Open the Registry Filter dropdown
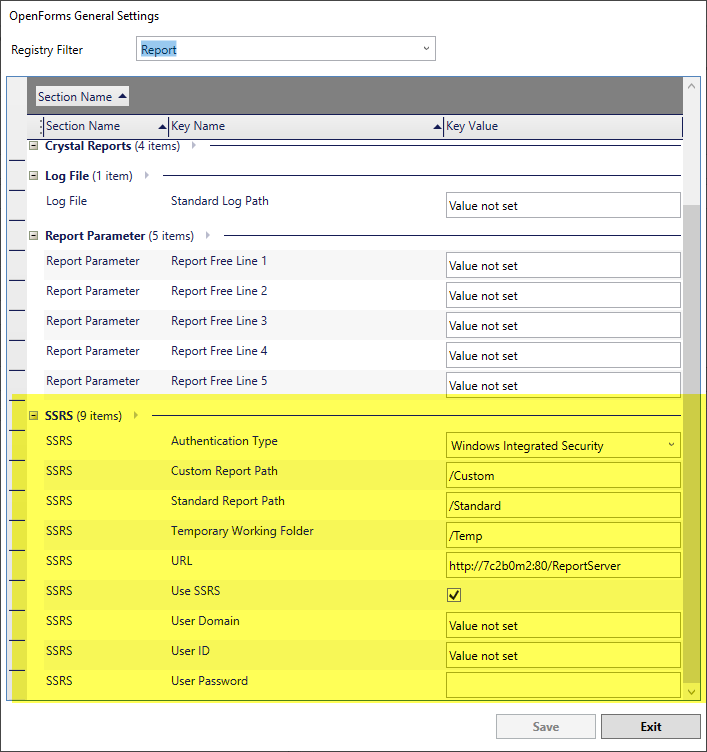 click(426, 49)
